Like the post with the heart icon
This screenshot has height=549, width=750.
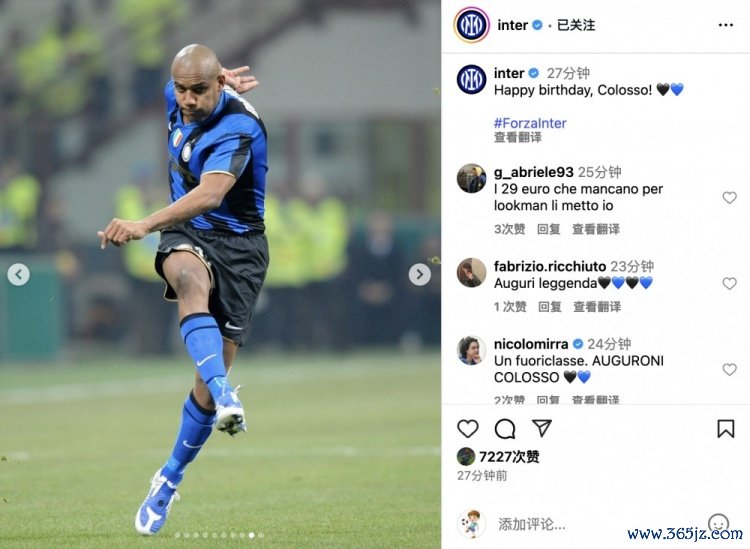[468, 429]
